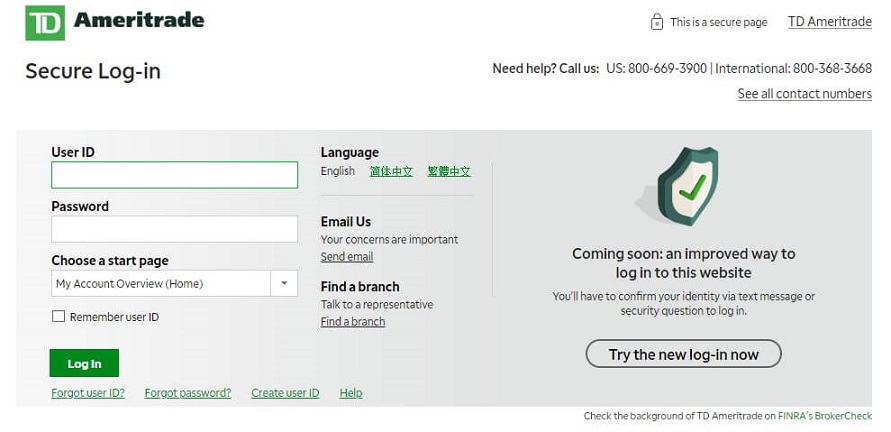Click Try the new log-in now button
The image size is (891, 432).
pos(684,354)
